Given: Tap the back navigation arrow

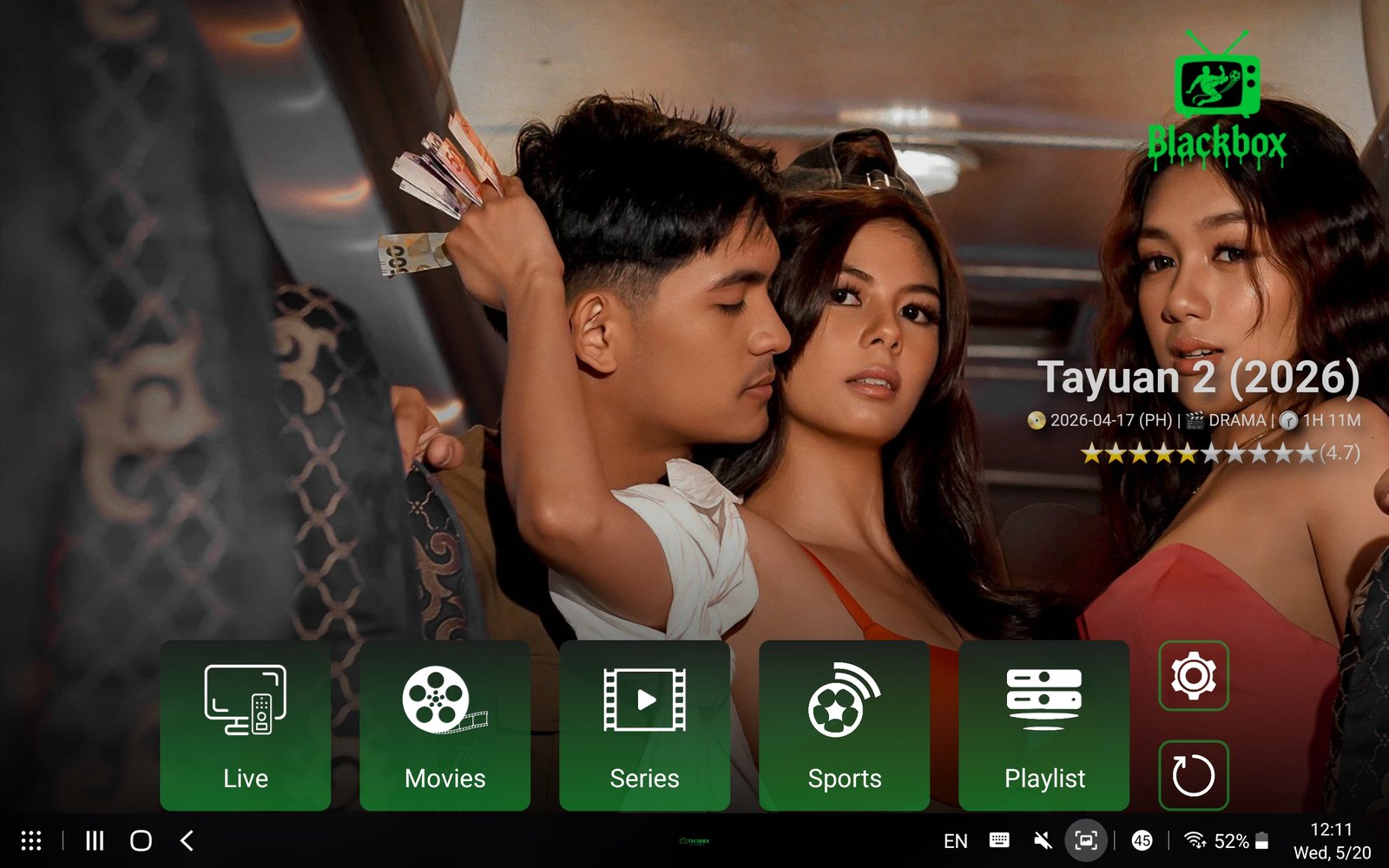Looking at the screenshot, I should [x=187, y=840].
